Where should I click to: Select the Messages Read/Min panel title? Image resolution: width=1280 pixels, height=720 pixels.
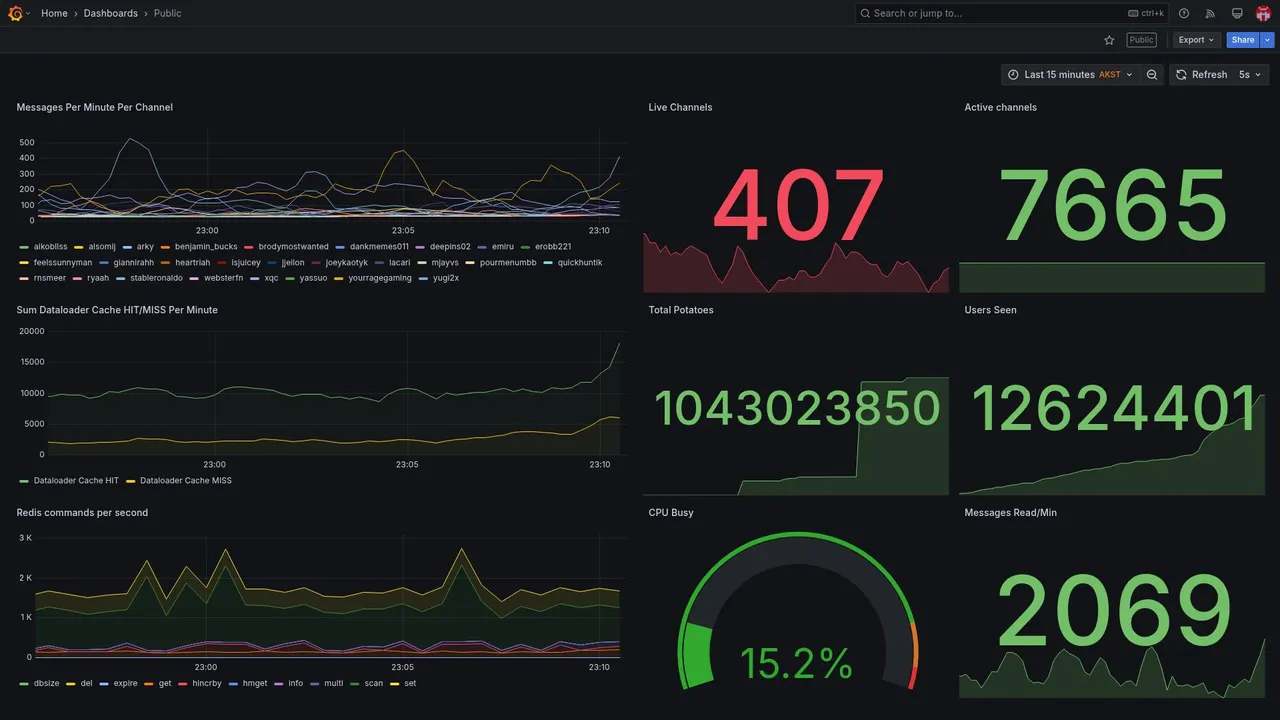[x=1010, y=513]
